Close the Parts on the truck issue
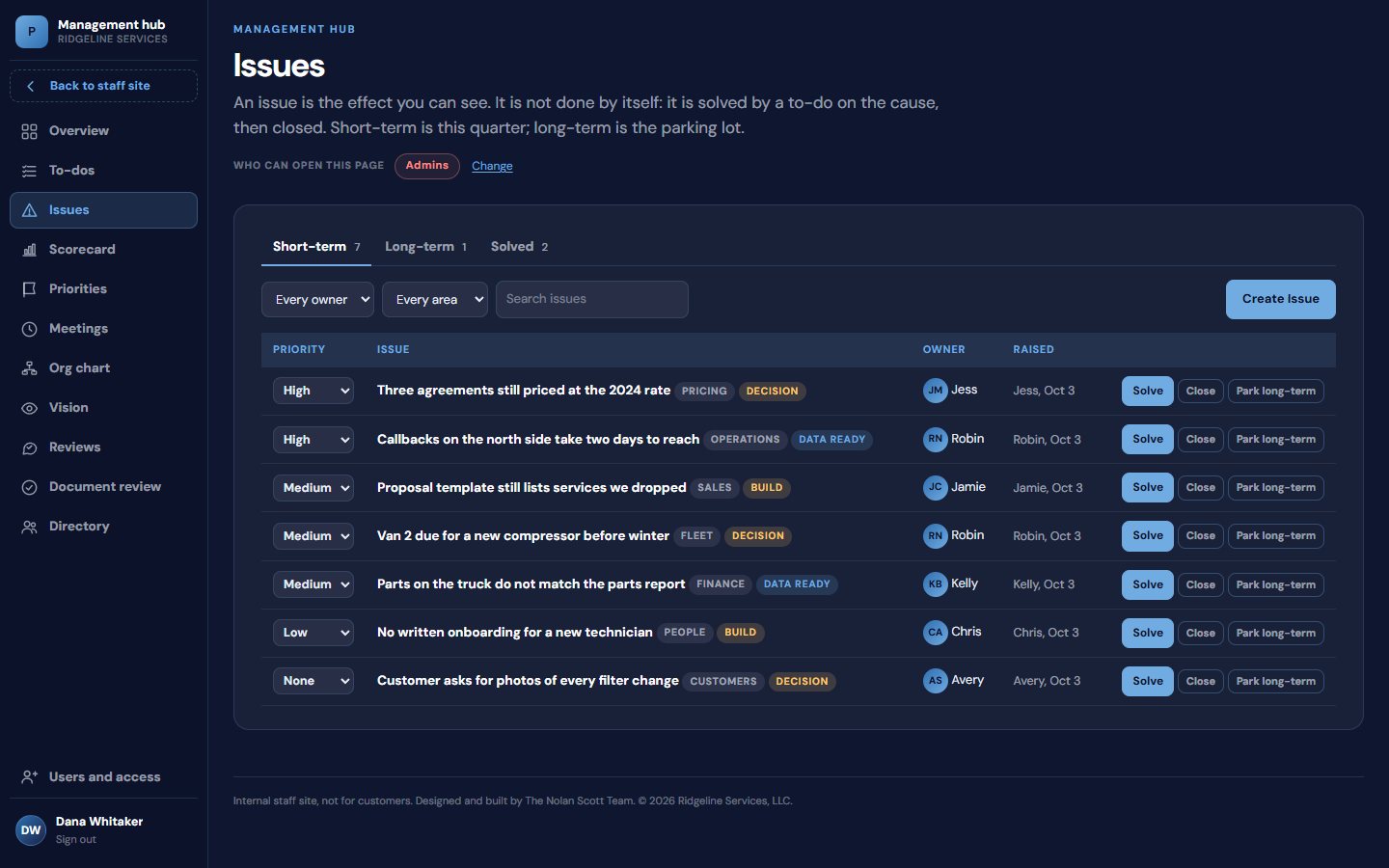Viewport: 1389px width, 868px height. click(1201, 584)
